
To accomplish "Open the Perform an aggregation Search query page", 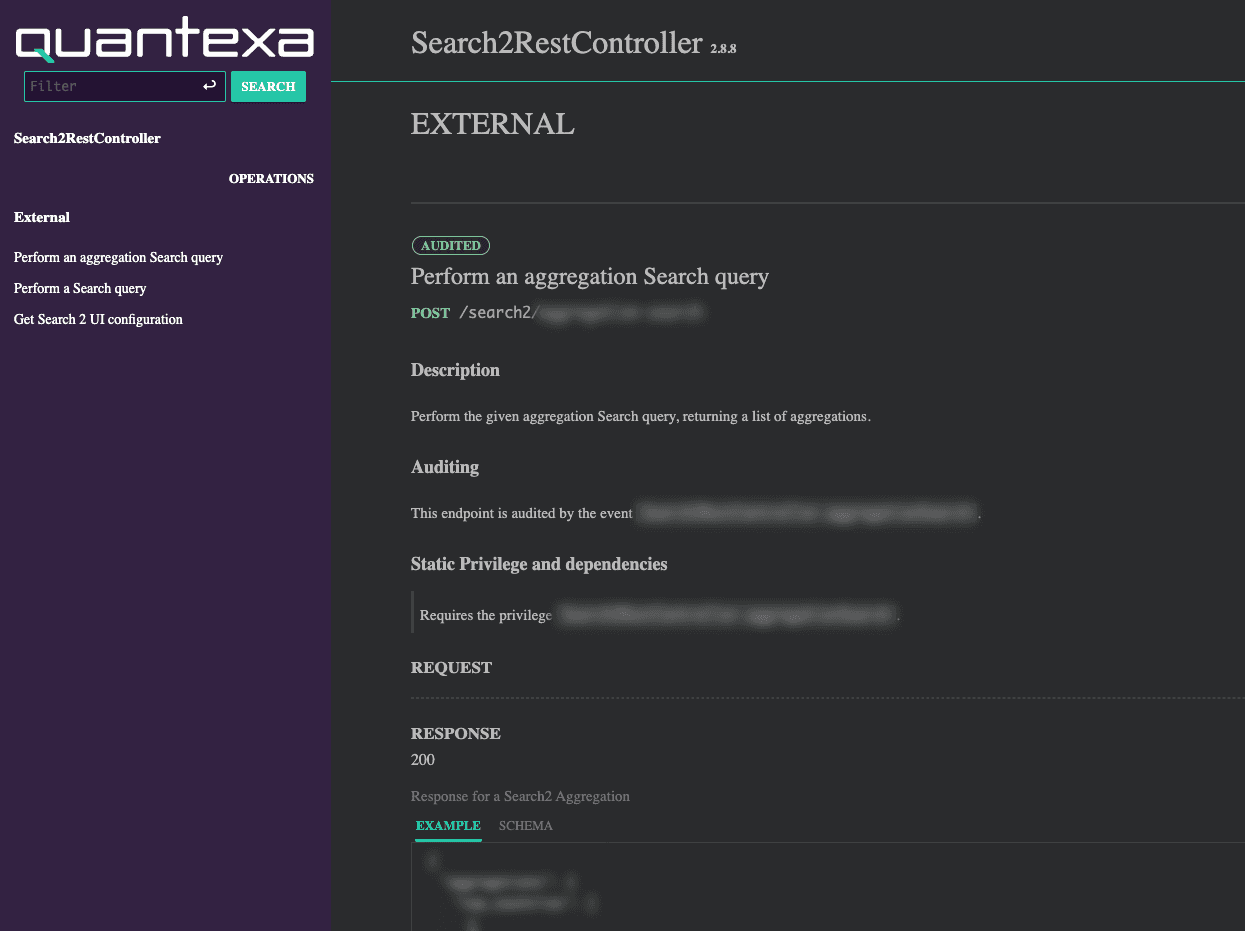I will (118, 257).
